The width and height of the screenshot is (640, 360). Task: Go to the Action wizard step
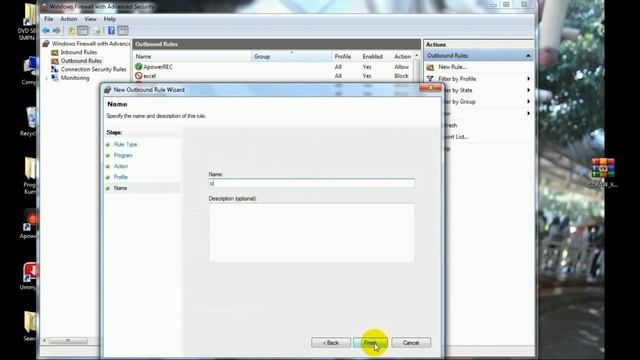coord(121,166)
